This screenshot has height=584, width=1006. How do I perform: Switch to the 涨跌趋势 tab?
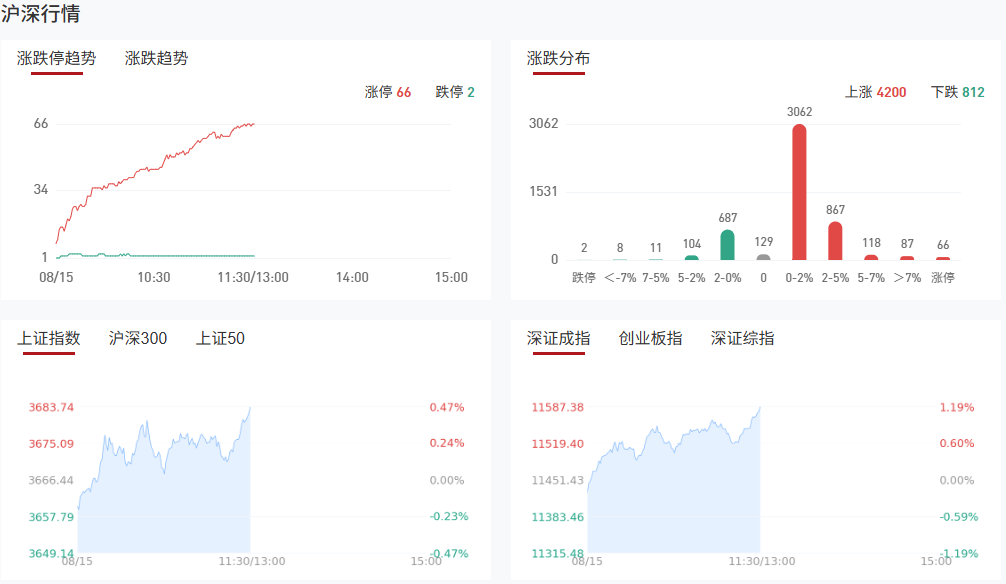[156, 58]
